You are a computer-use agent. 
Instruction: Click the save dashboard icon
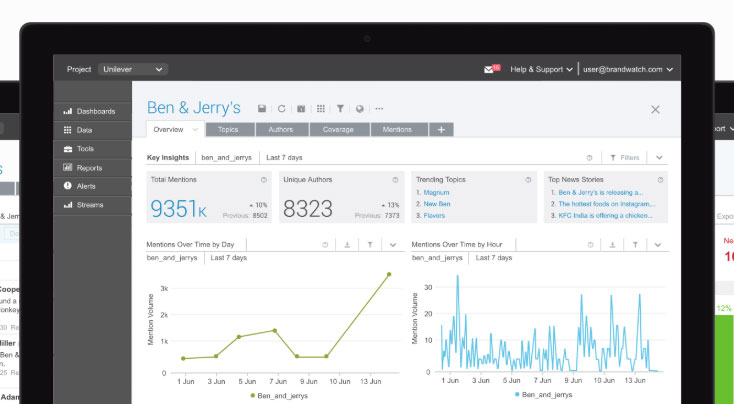click(262, 109)
